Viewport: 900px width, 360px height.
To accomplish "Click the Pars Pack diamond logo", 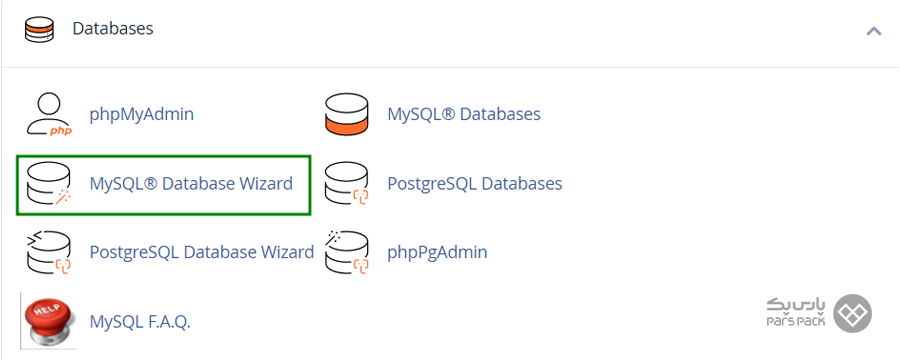I will [852, 313].
